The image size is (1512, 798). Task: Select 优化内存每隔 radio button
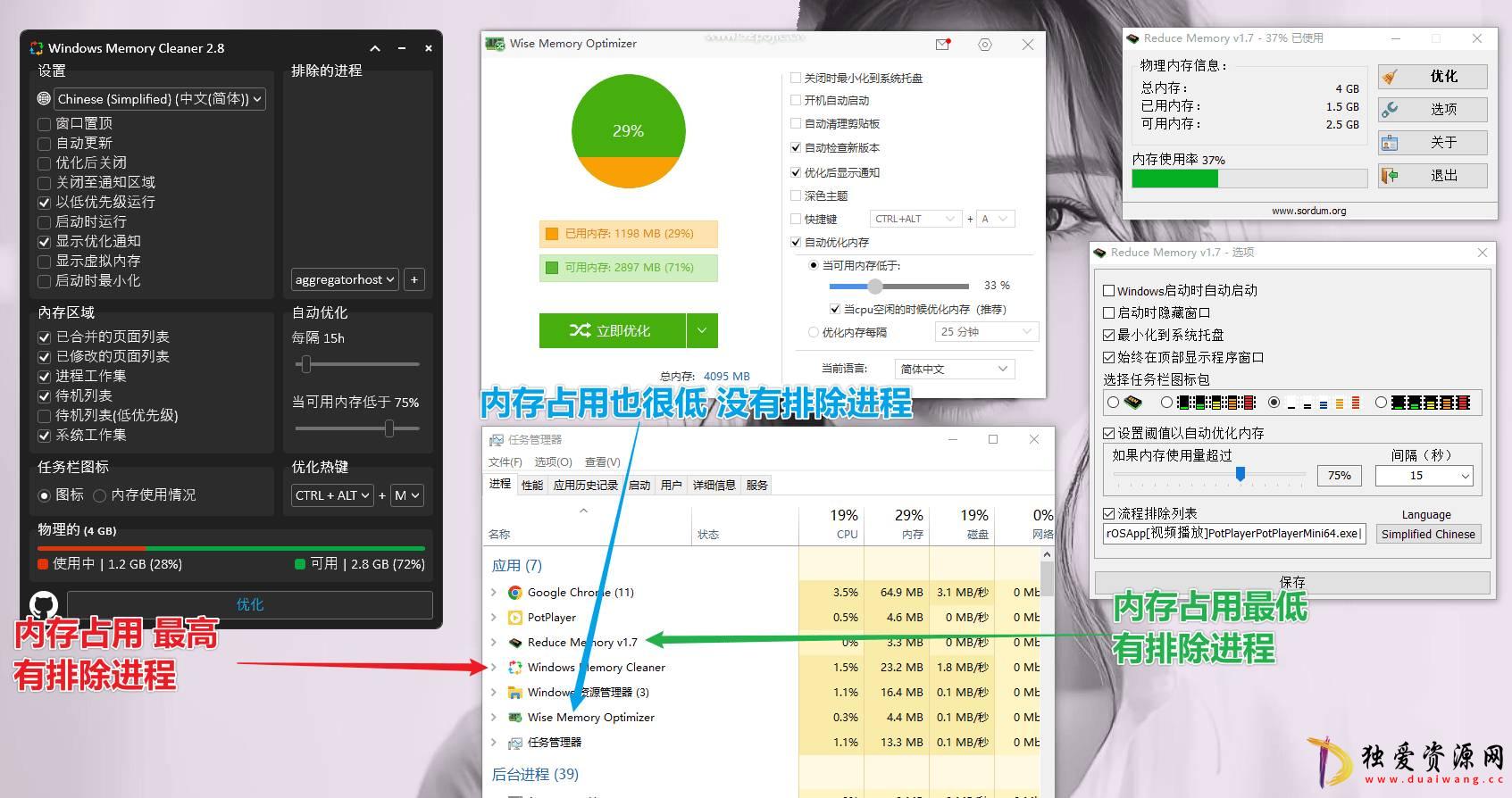813,332
